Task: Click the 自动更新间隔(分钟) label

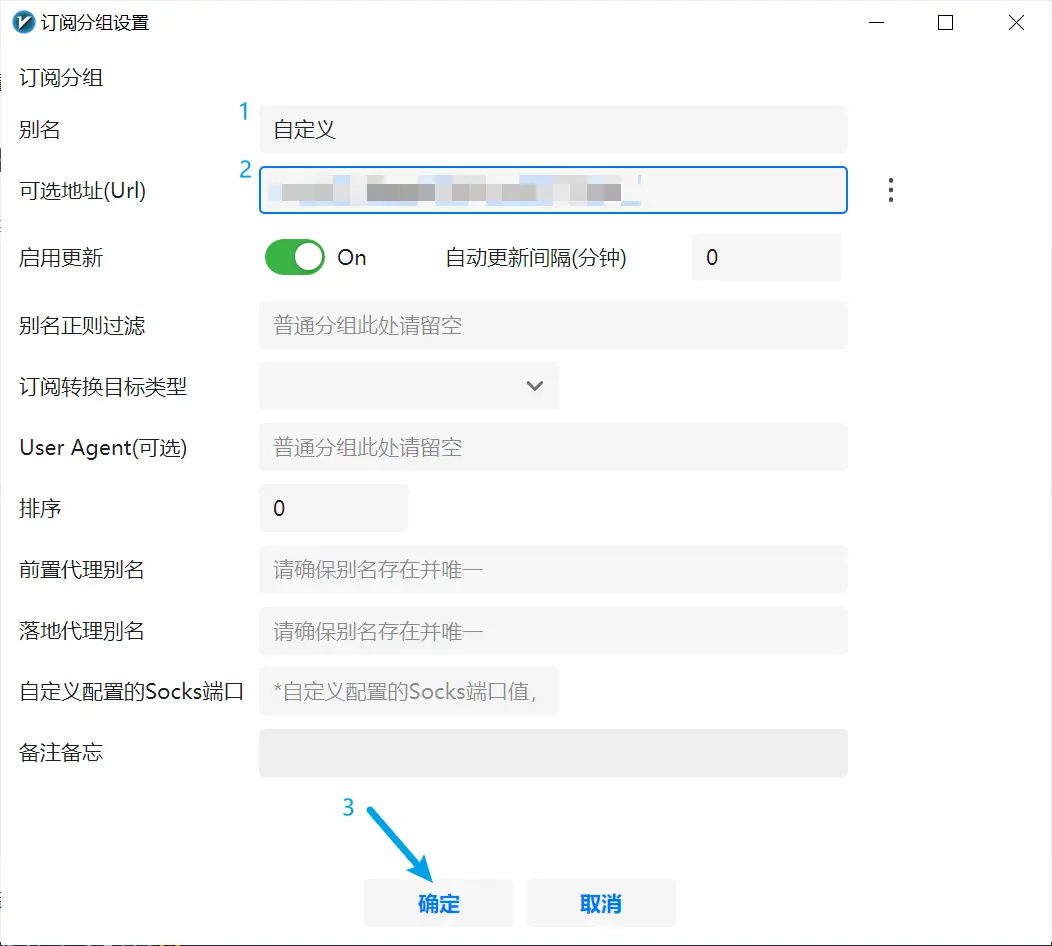Action: click(x=535, y=258)
